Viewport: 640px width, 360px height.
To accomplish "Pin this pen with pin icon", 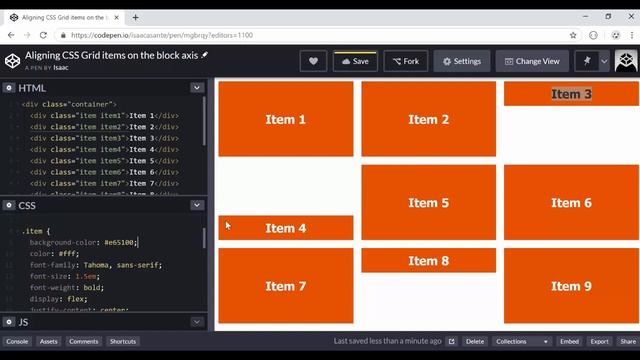I will point(587,61).
